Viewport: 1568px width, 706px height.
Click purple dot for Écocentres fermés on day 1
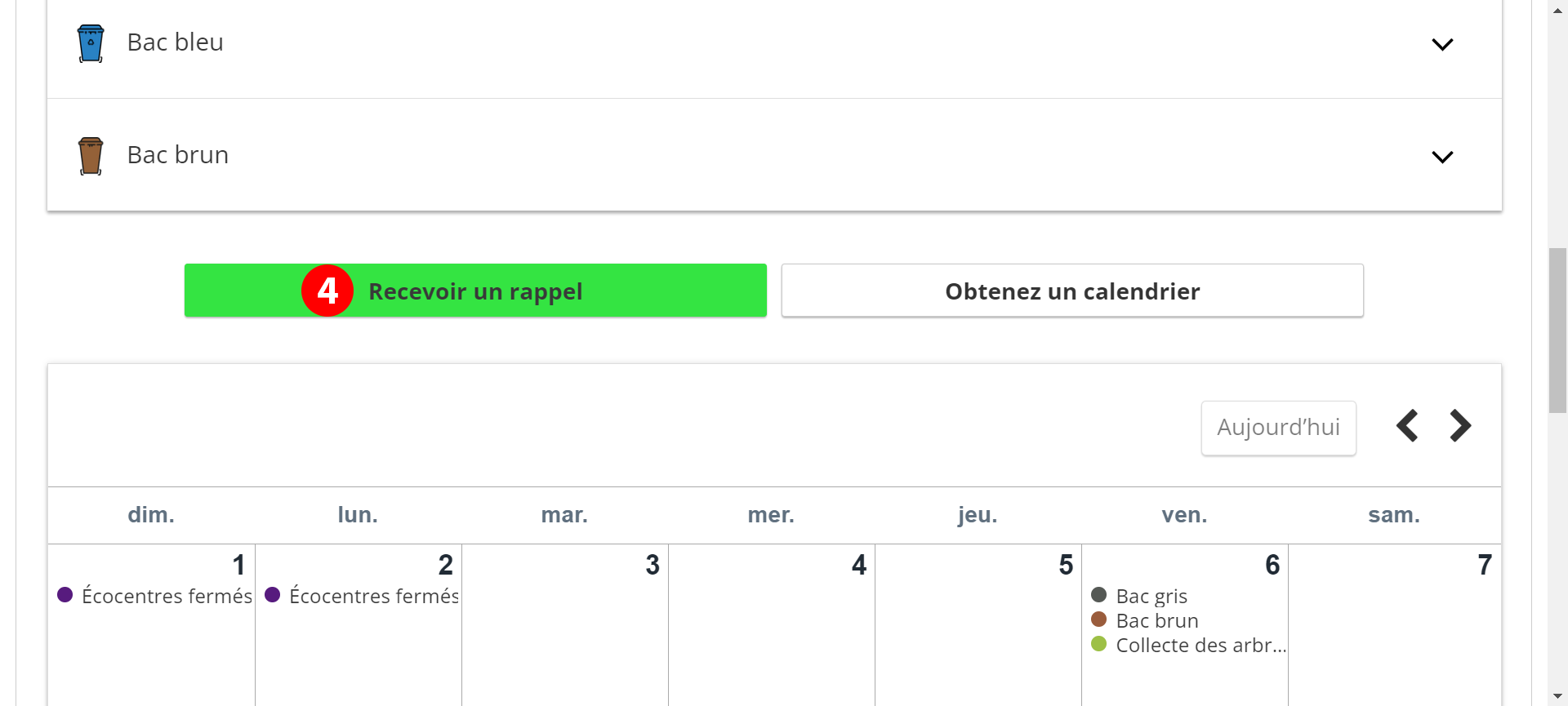point(65,595)
